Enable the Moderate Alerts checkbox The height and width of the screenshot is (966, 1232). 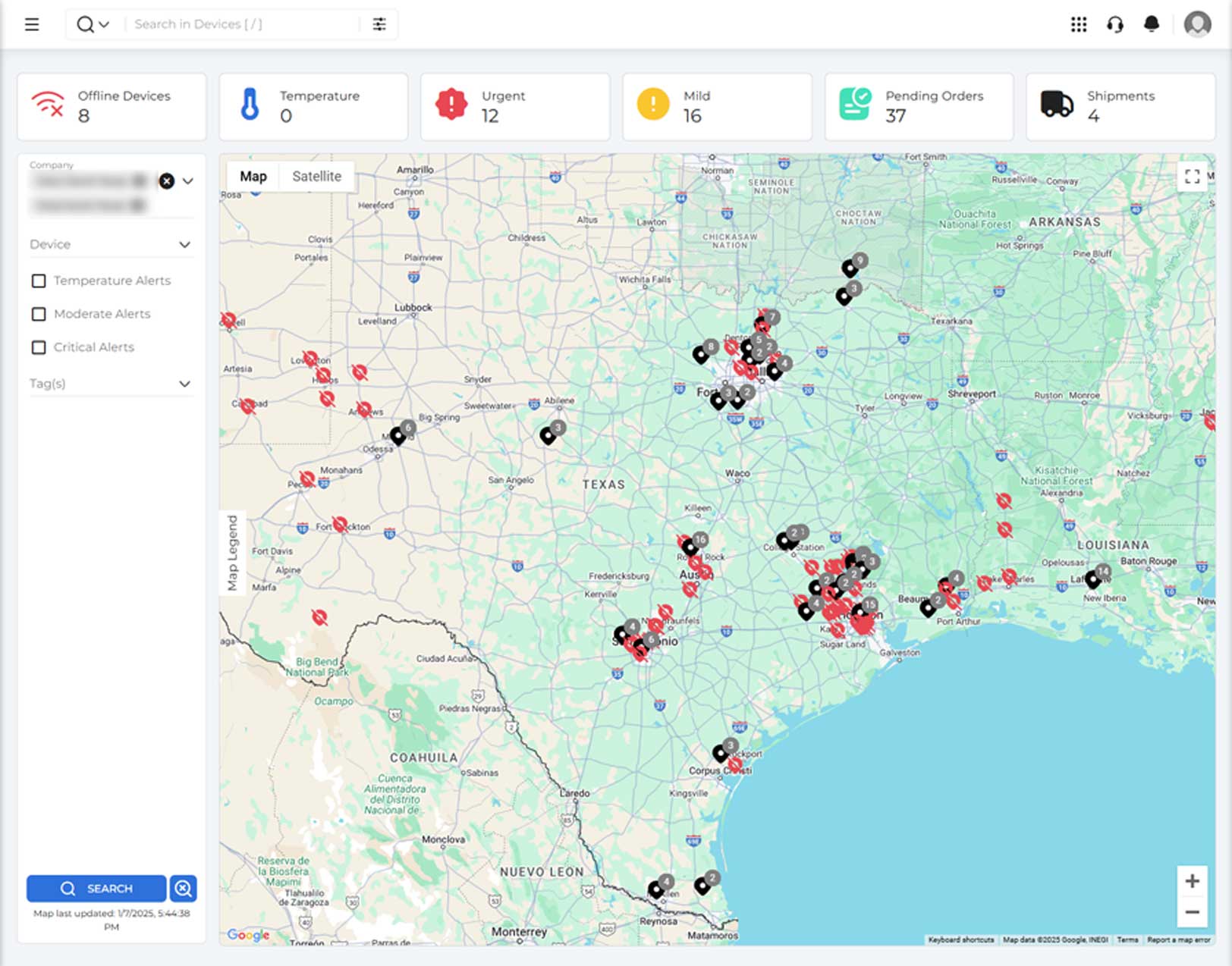pos(39,314)
